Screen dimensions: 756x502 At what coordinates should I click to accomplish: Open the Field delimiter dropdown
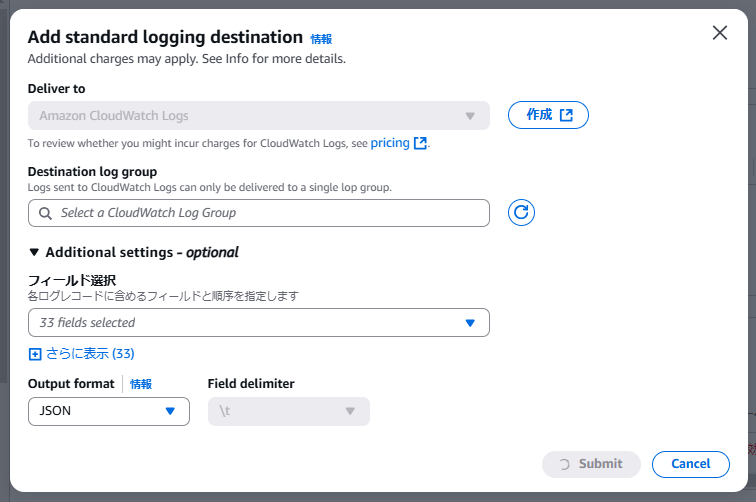pyautogui.click(x=288, y=411)
